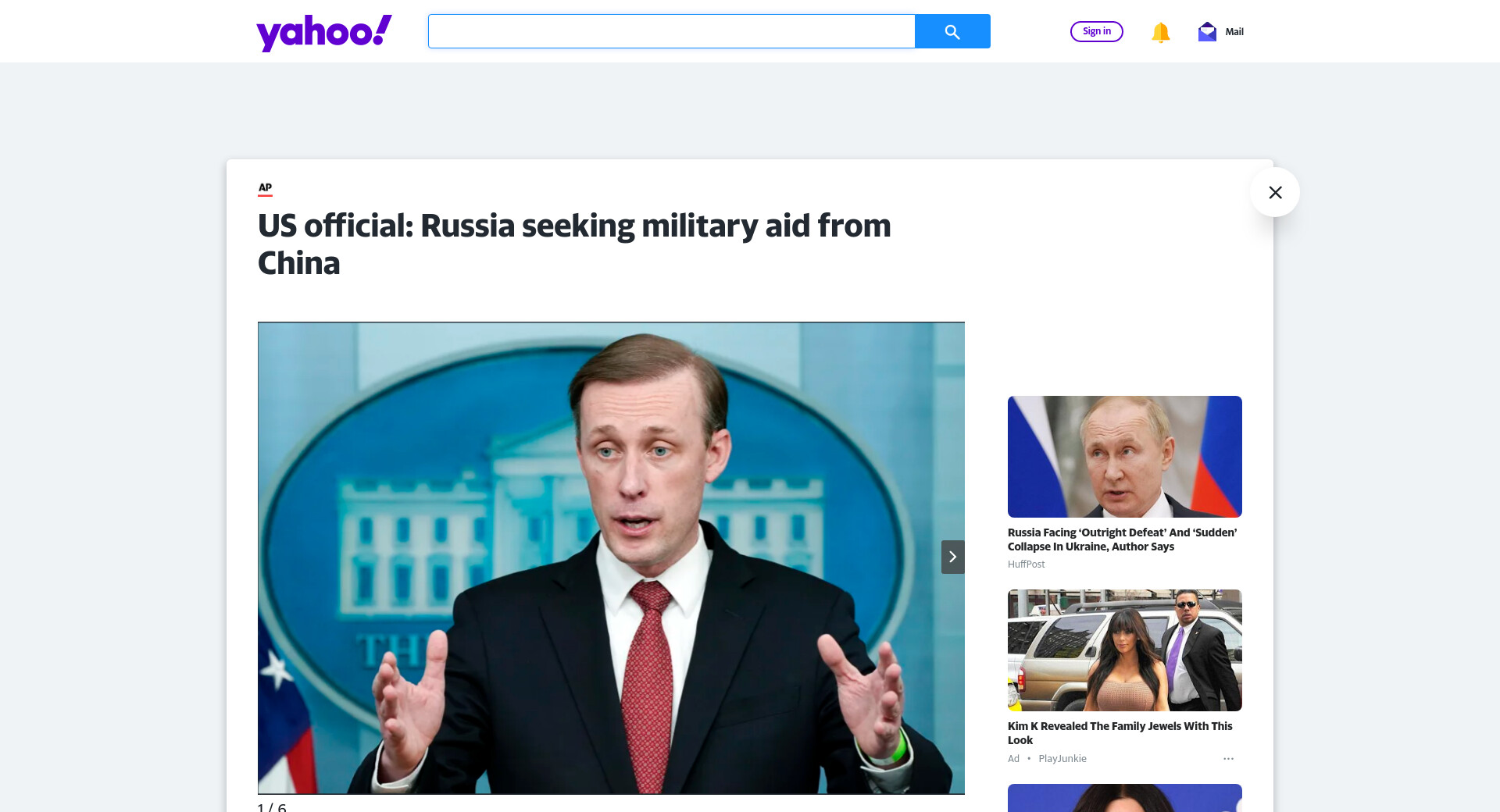This screenshot has height=812, width=1500.
Task: Close the article with the X button
Action: [1275, 192]
